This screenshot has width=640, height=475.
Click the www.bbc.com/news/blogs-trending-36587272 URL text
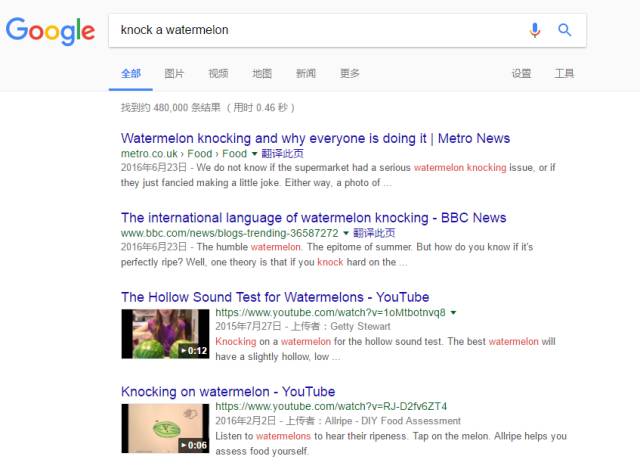coord(229,233)
